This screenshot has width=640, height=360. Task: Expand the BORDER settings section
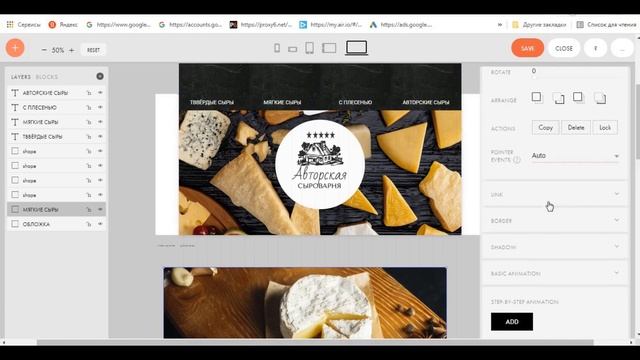(555, 221)
